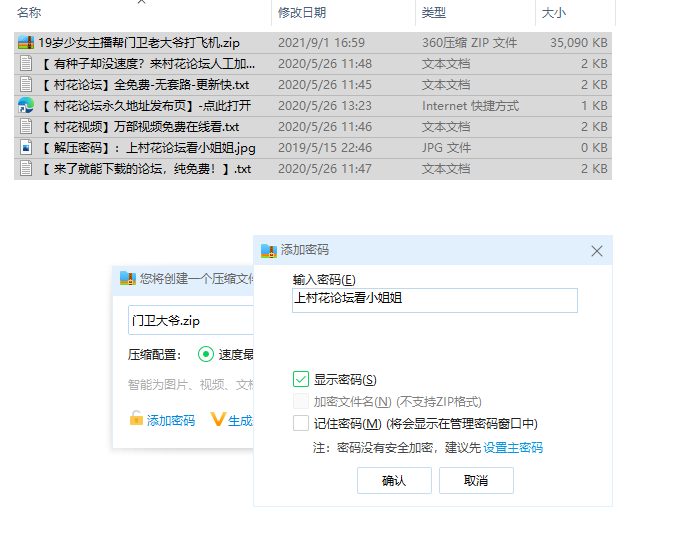The height and width of the screenshot is (537, 692).
Task: Toggle sort arrow above the 名称 column
Action: click(x=140, y=2)
